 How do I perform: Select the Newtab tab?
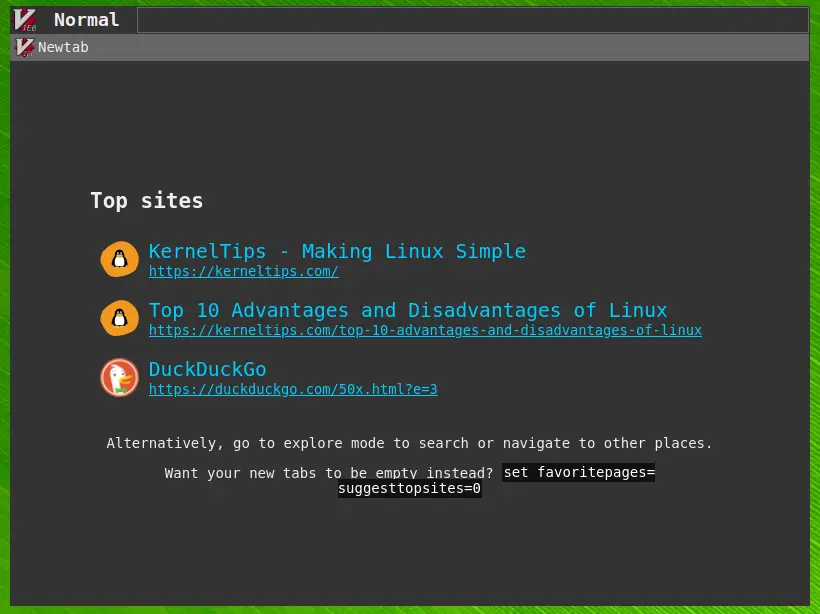click(x=409, y=47)
